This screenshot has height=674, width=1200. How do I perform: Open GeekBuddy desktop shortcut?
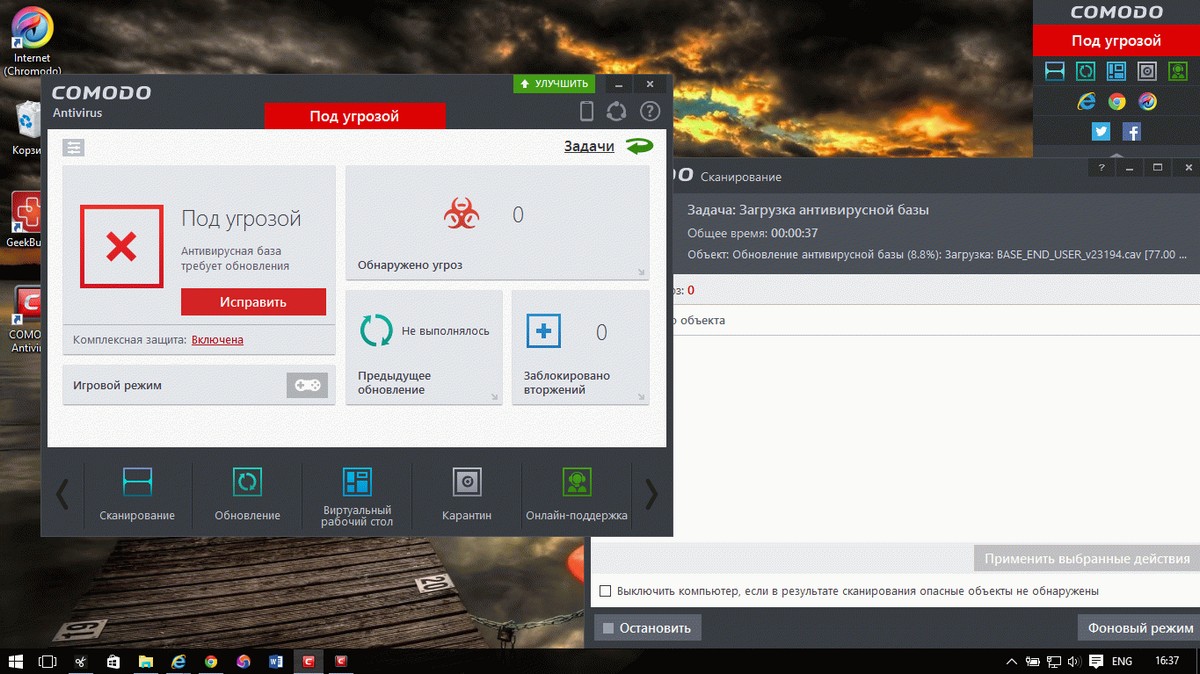click(25, 220)
